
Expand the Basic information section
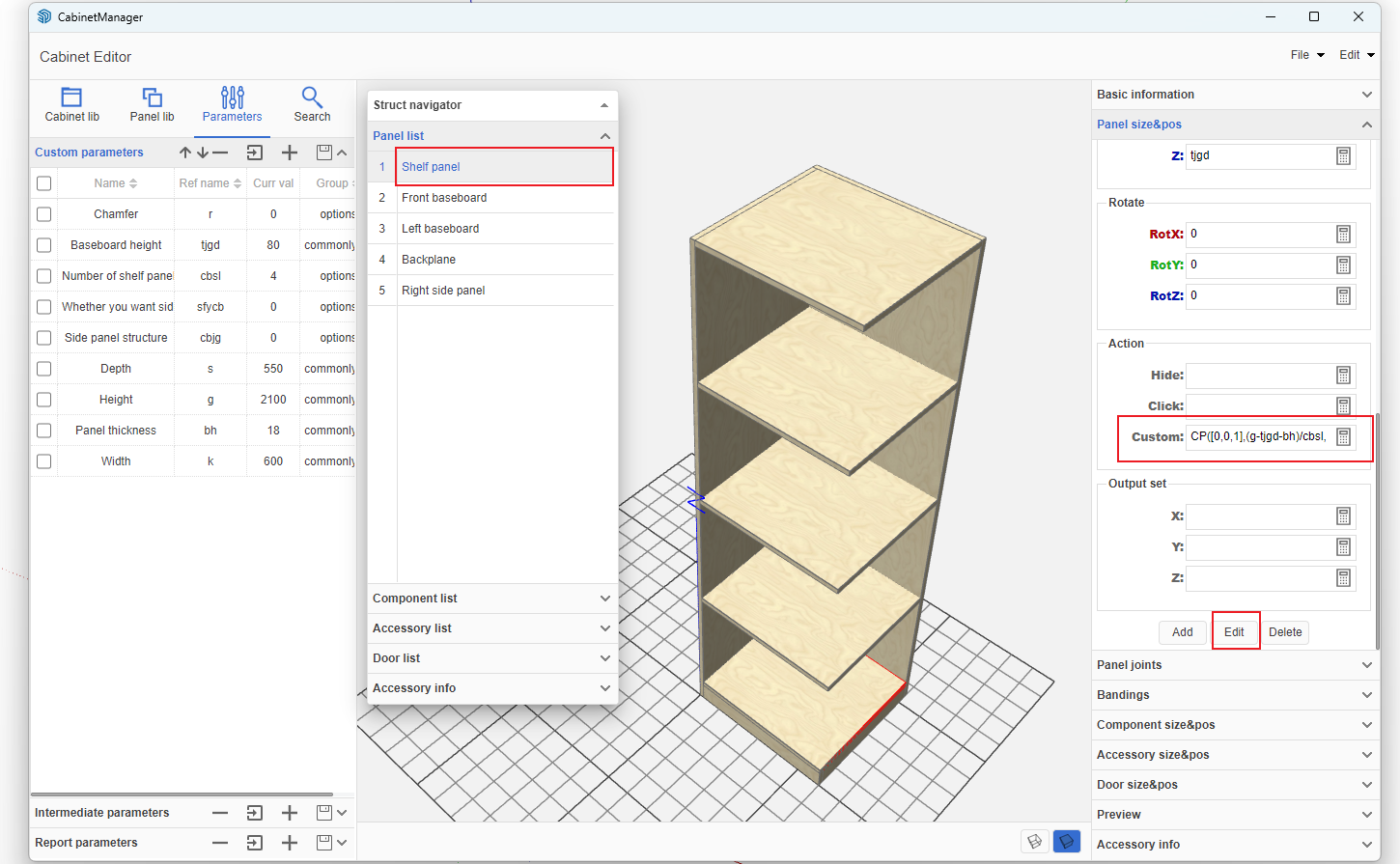tap(1233, 95)
